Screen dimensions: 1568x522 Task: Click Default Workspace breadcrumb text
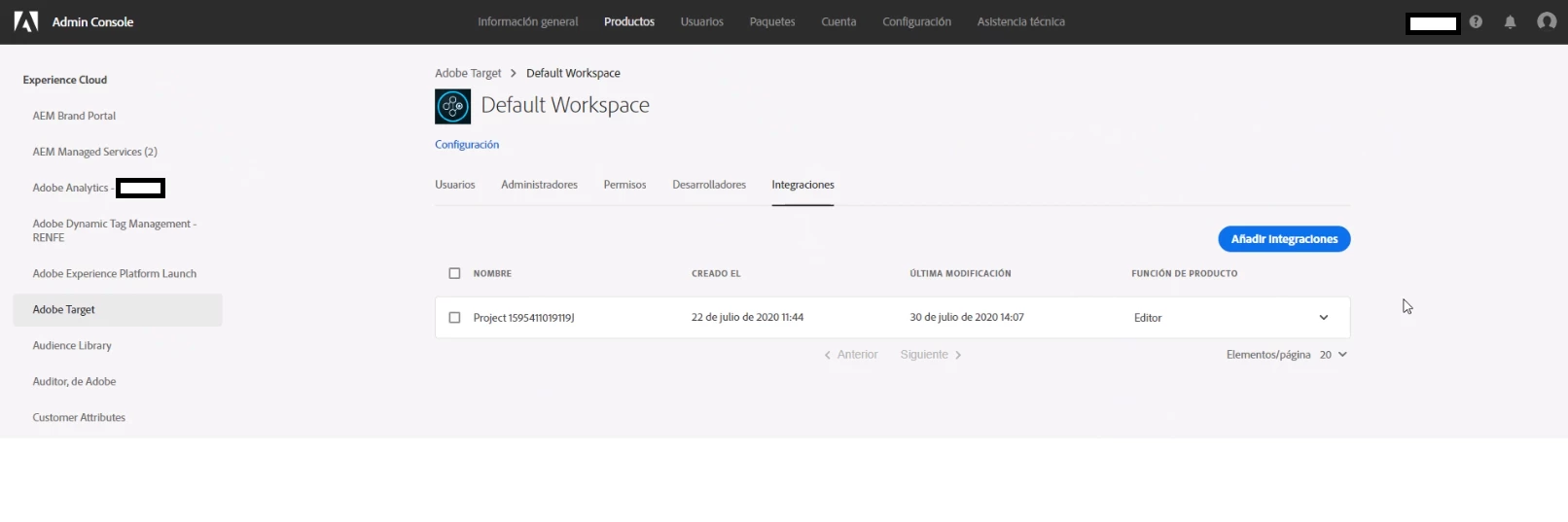pos(573,73)
